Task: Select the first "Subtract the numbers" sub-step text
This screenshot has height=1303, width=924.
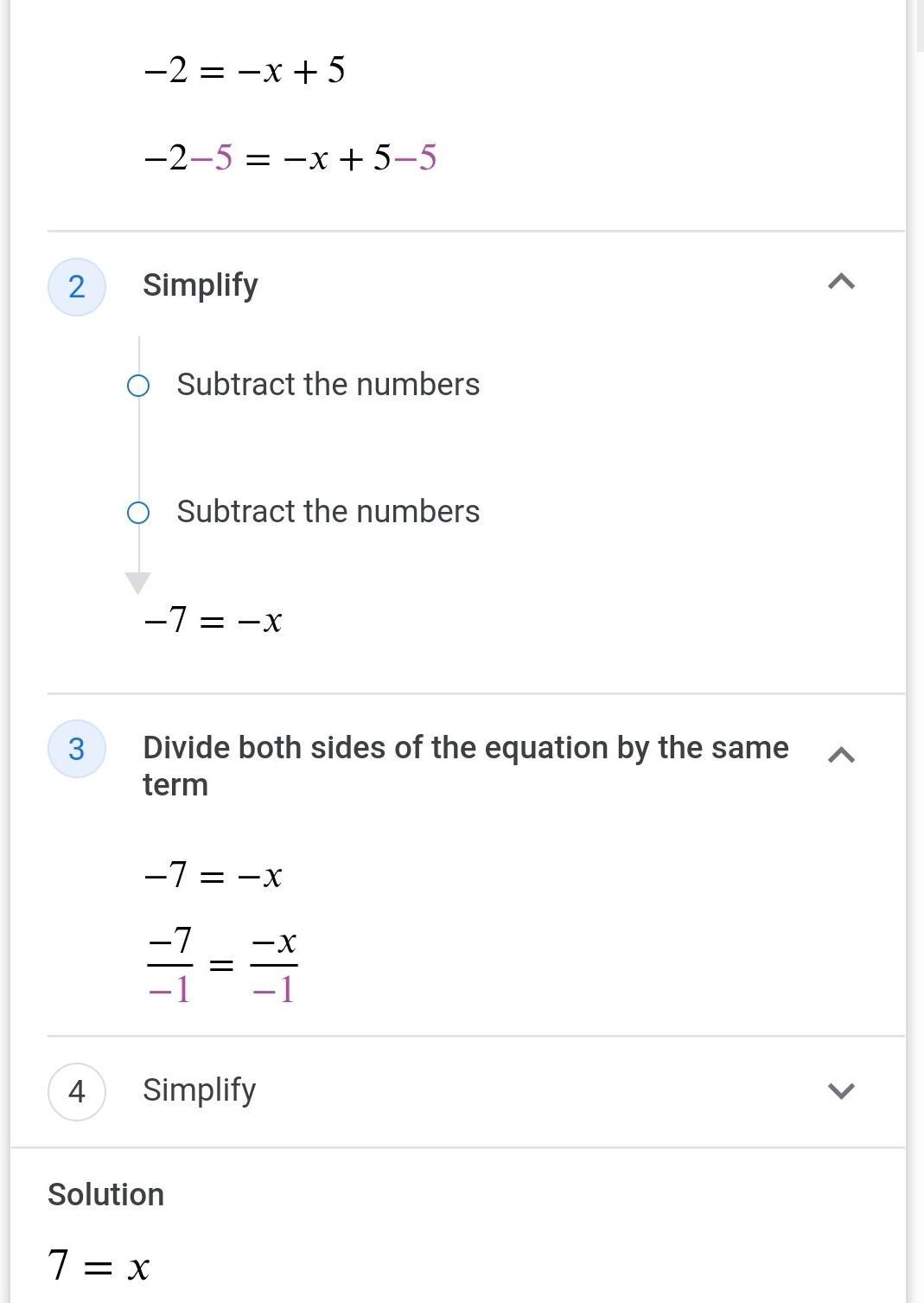Action: click(328, 385)
